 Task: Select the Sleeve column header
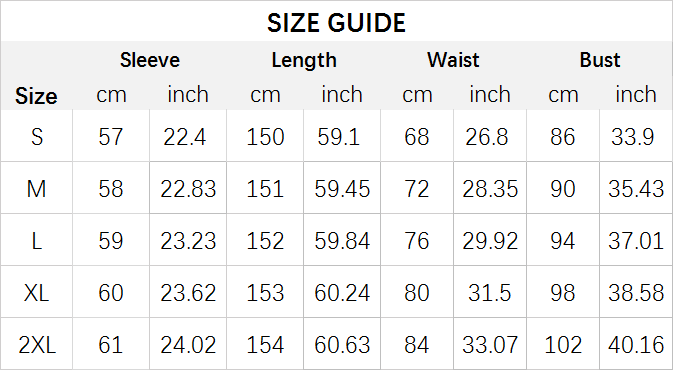[x=150, y=60]
